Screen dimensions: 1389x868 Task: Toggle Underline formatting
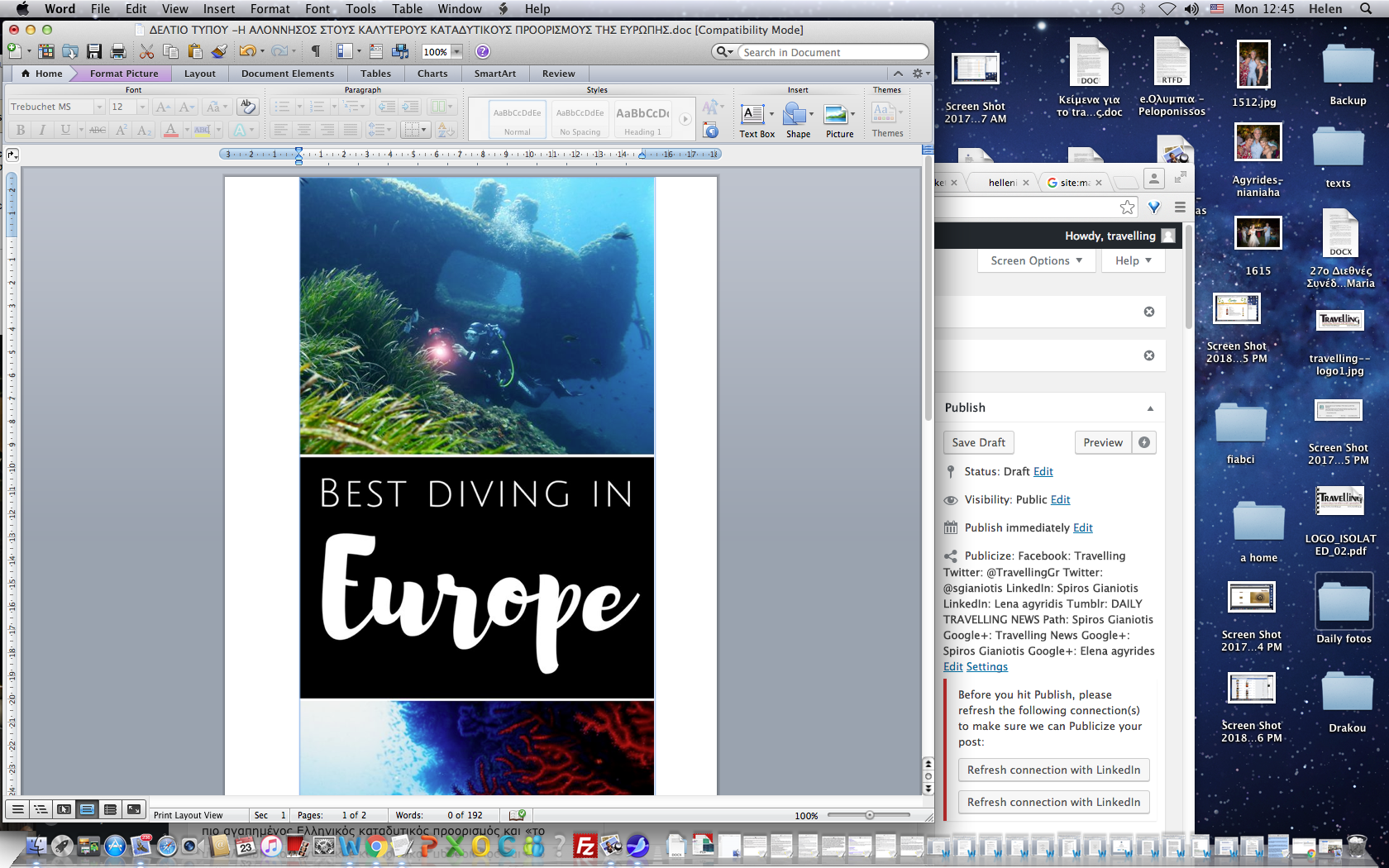pyautogui.click(x=65, y=130)
